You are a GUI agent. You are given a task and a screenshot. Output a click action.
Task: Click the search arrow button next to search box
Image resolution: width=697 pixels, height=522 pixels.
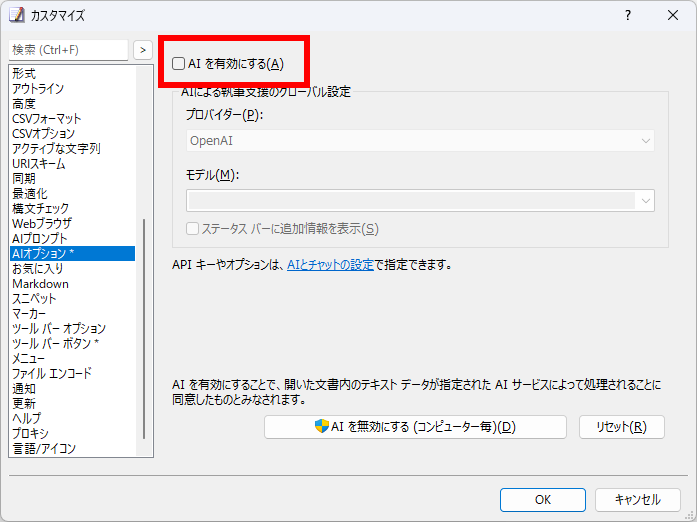tap(143, 50)
